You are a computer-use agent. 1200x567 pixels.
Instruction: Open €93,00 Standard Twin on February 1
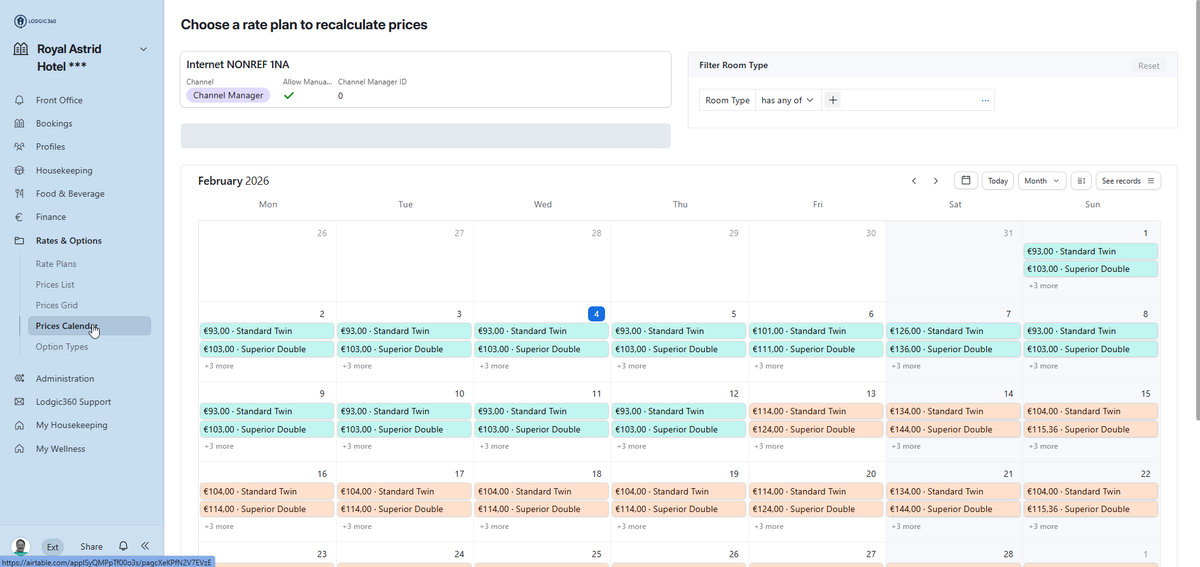tap(1092, 251)
